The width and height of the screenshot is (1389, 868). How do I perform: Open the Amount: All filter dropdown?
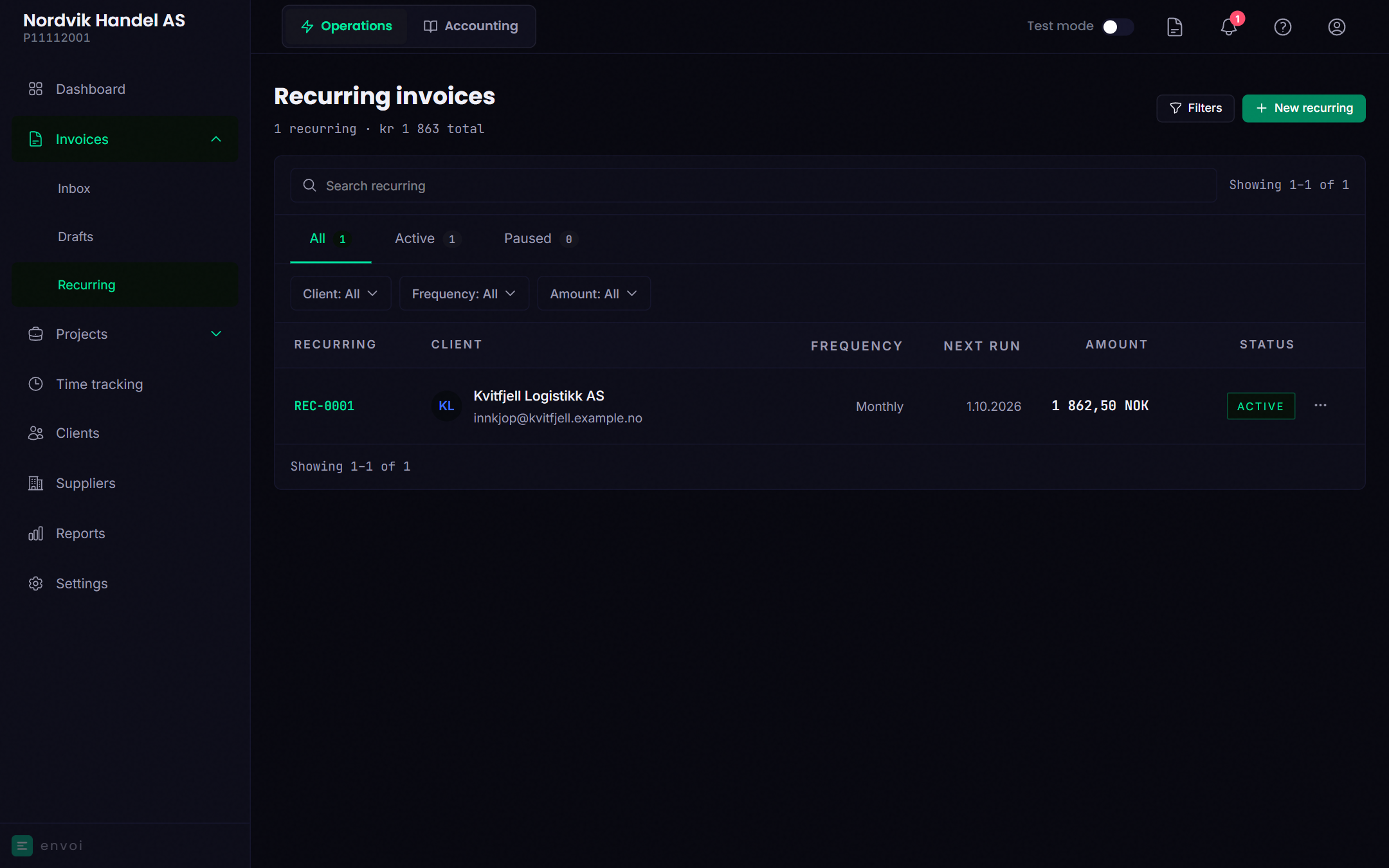coord(594,294)
